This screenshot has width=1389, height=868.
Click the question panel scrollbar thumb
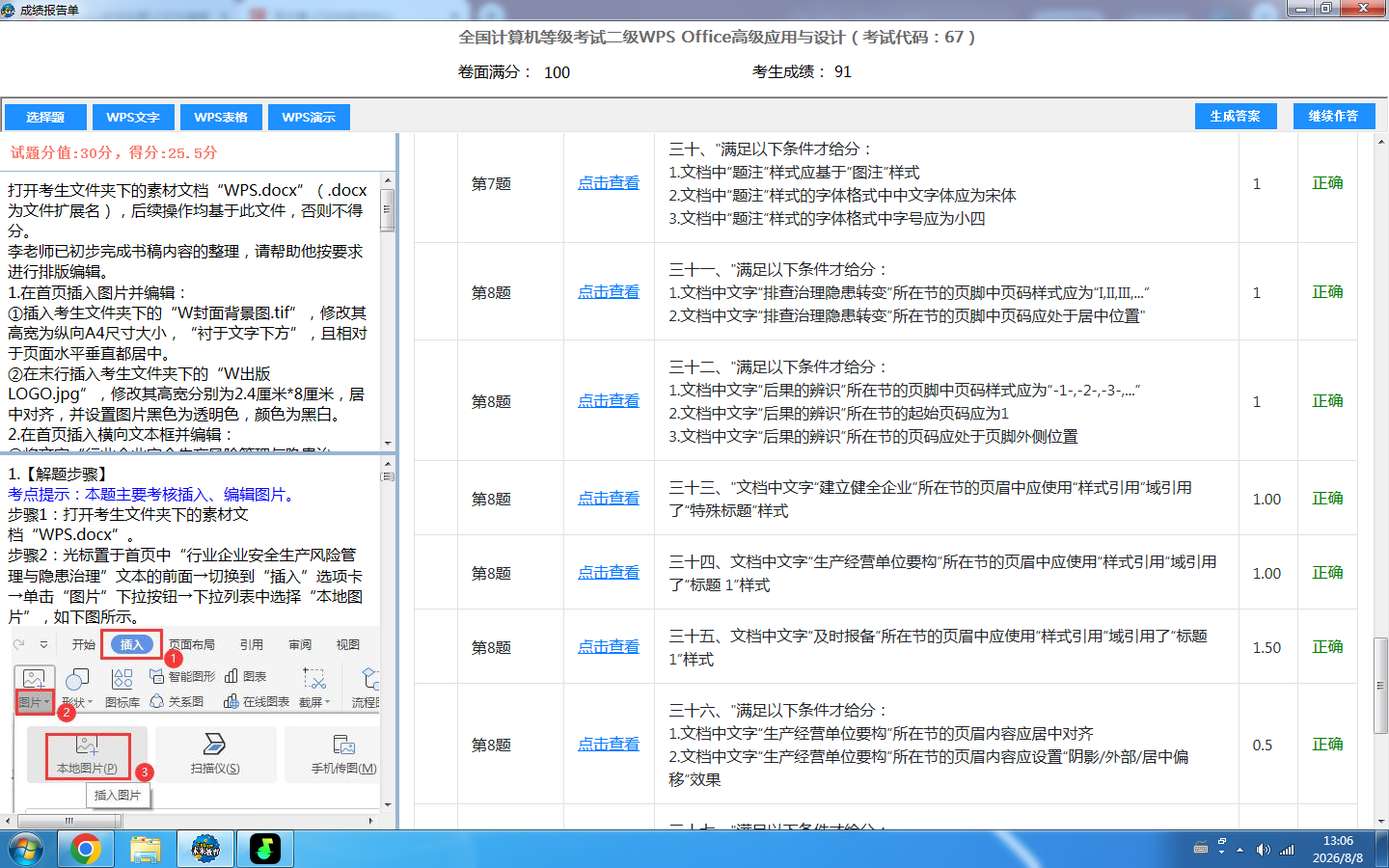(x=388, y=210)
